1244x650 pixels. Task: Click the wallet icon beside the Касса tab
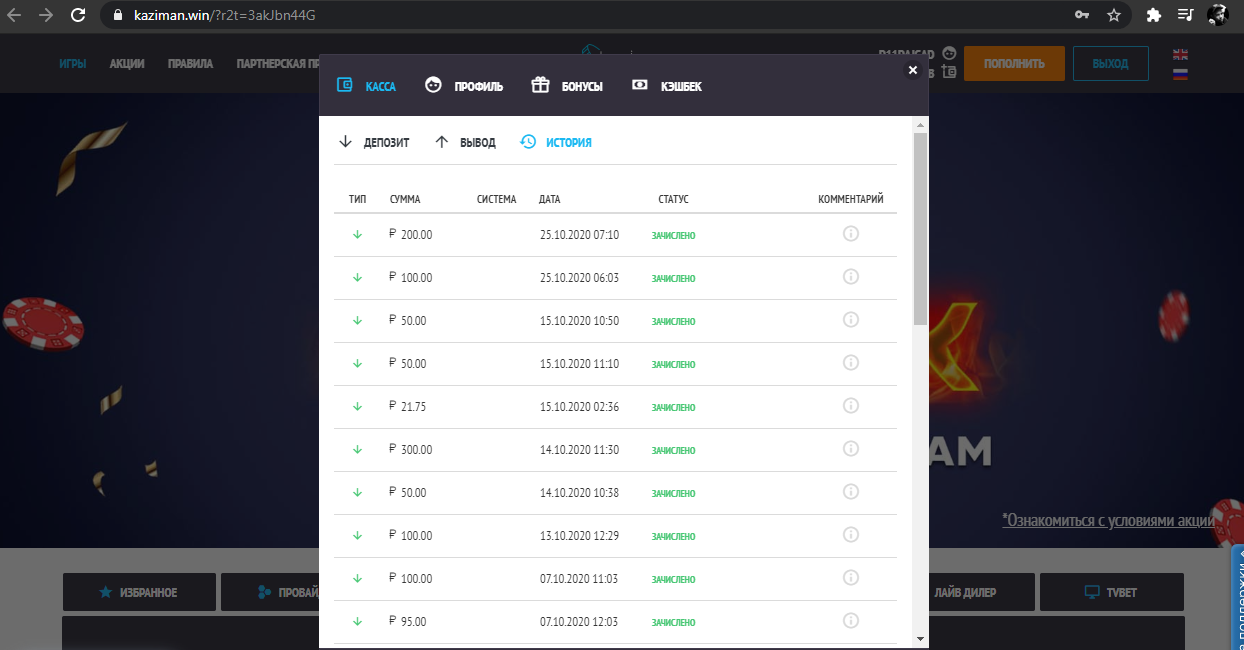click(x=345, y=86)
